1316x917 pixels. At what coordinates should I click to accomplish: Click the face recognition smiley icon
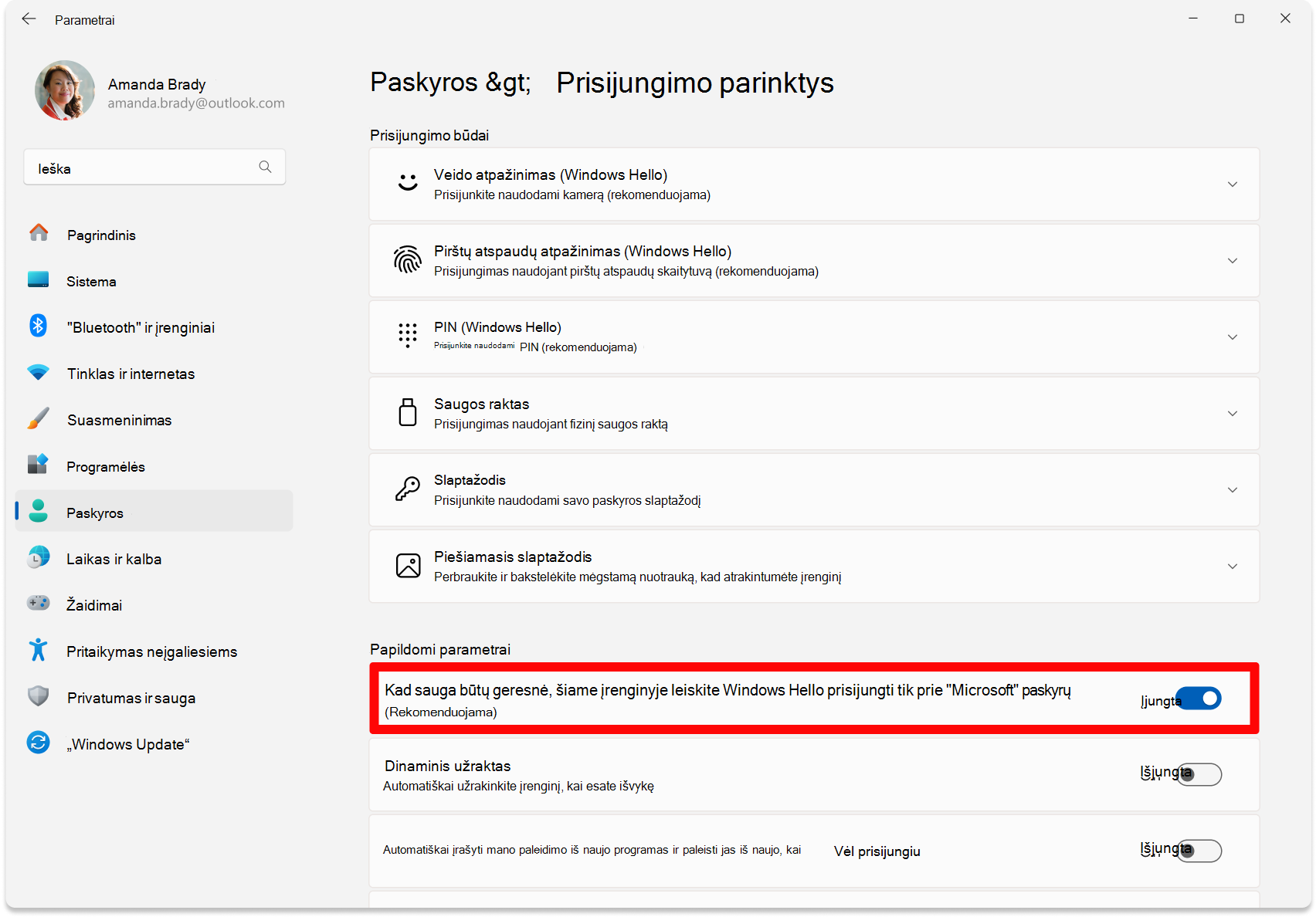coord(408,183)
